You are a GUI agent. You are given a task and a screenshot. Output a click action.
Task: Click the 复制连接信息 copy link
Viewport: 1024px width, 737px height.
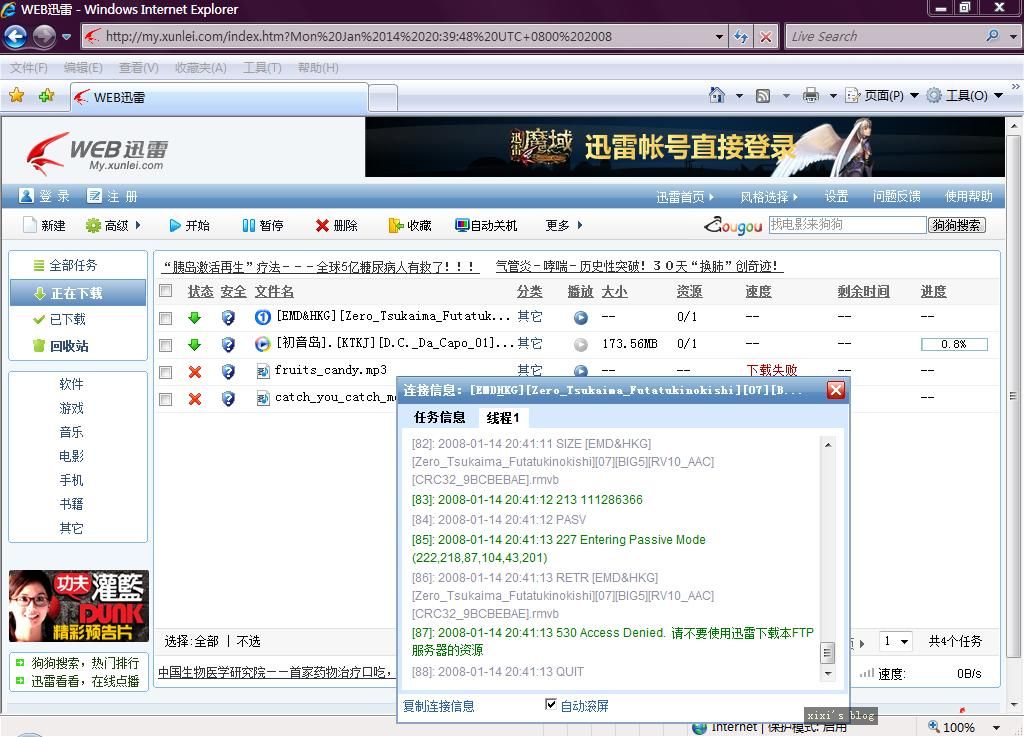(x=438, y=706)
